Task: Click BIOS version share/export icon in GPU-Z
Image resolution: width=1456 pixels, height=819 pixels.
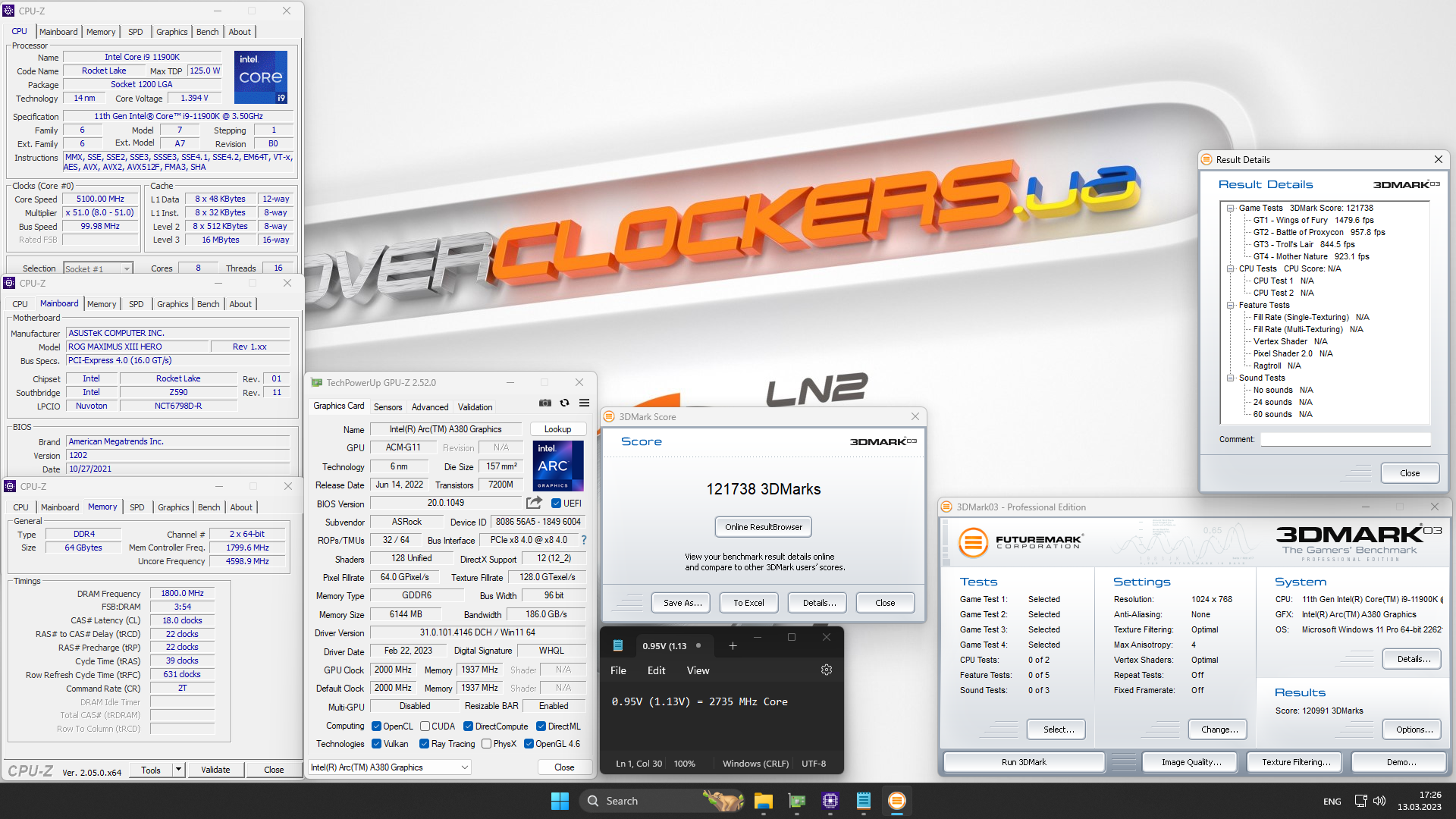Action: [534, 503]
